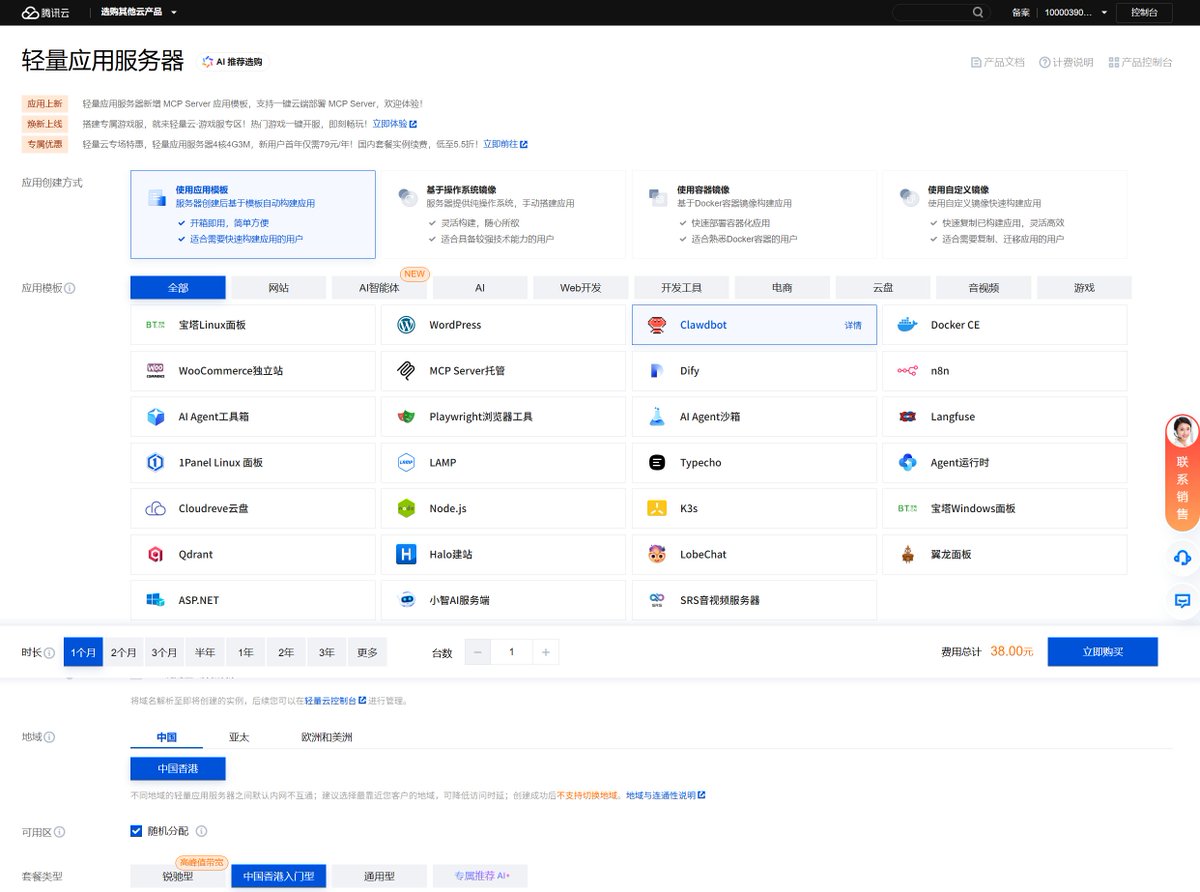Screen dimensions: 1200x892
Task: Select the Docker CE whale icon
Action: pyautogui.click(x=907, y=325)
